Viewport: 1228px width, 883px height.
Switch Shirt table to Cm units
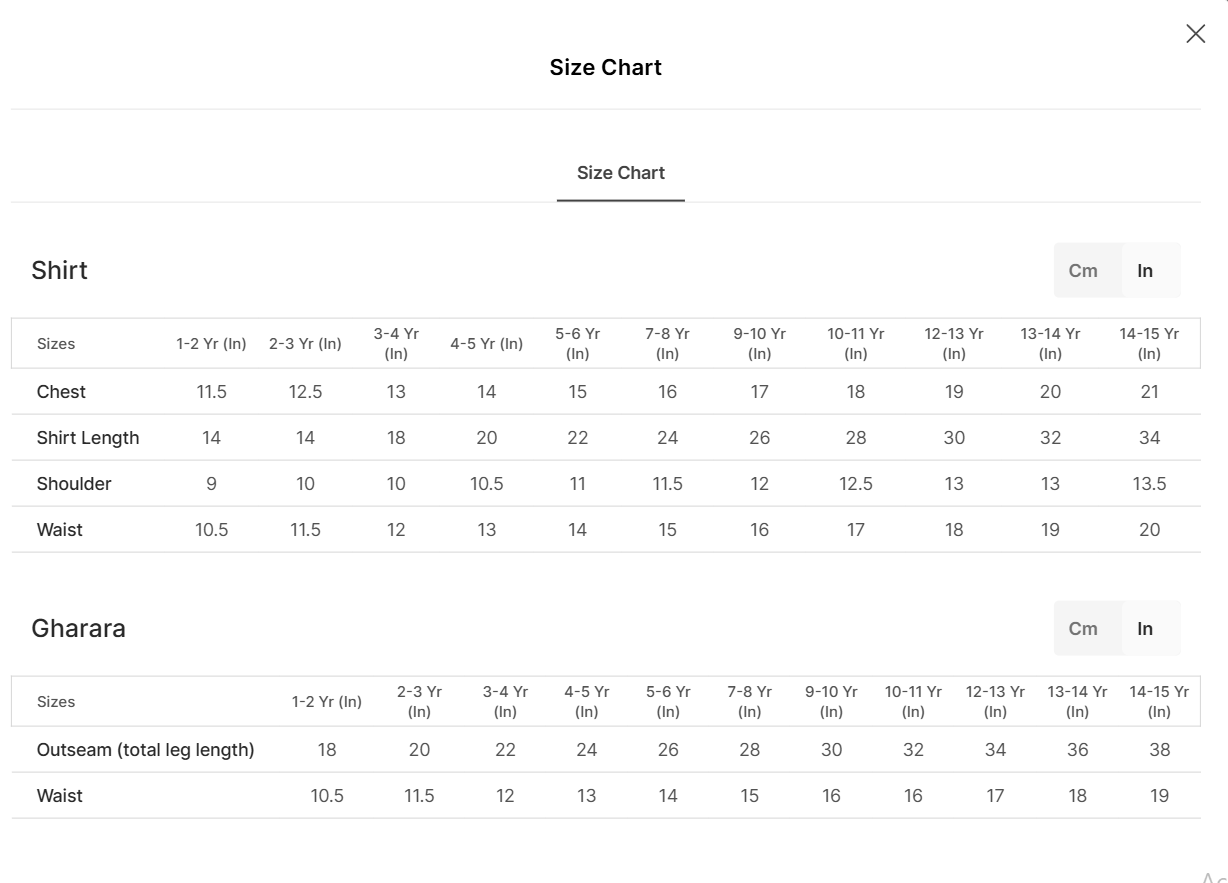click(x=1083, y=271)
